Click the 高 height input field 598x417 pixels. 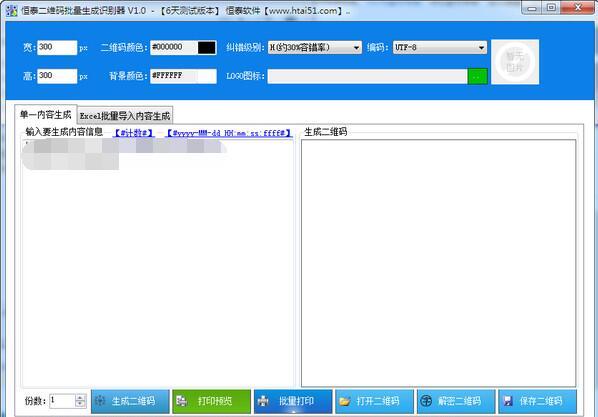(57, 76)
